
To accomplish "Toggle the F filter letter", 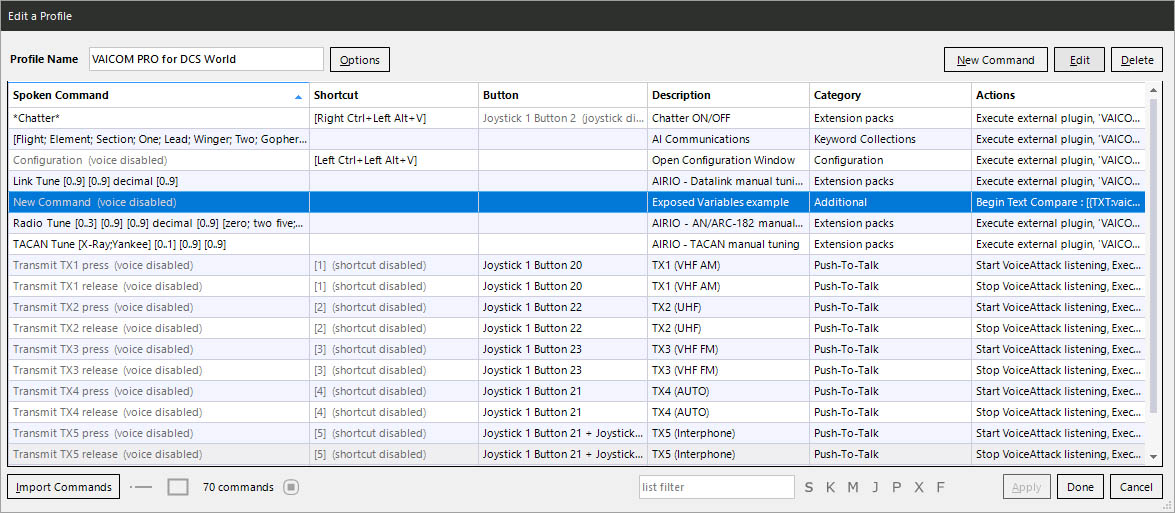I will pos(940,488).
